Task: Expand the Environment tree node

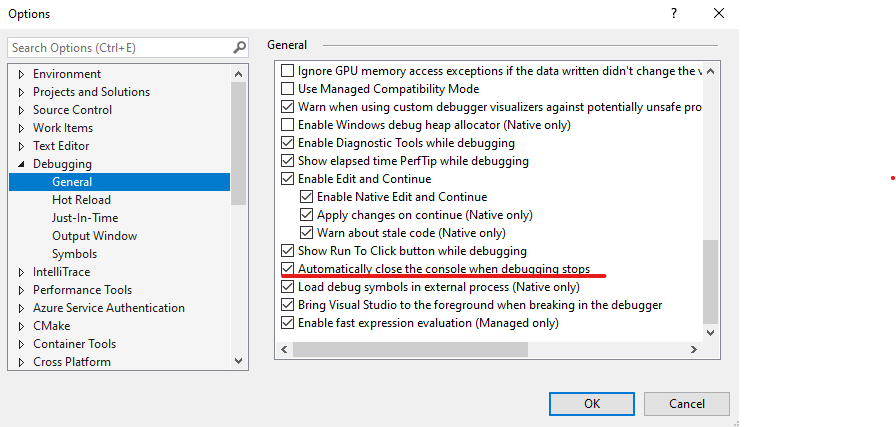Action: (22, 74)
